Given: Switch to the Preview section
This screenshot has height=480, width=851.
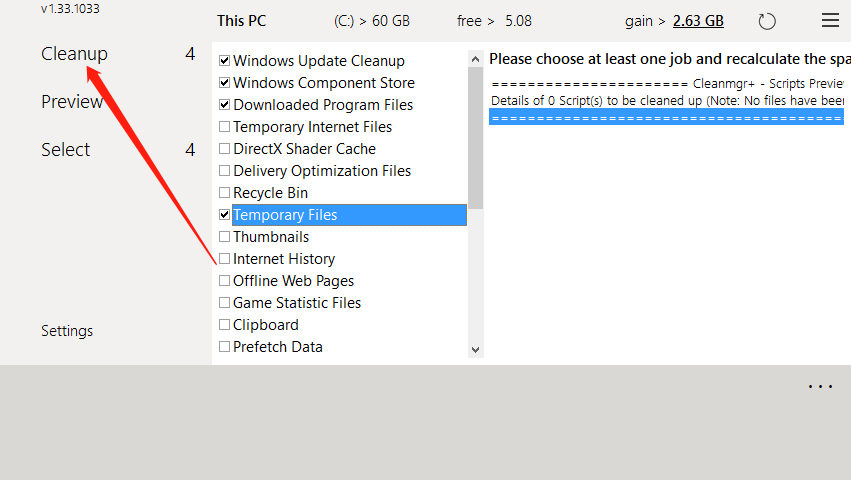Looking at the screenshot, I should tap(72, 102).
